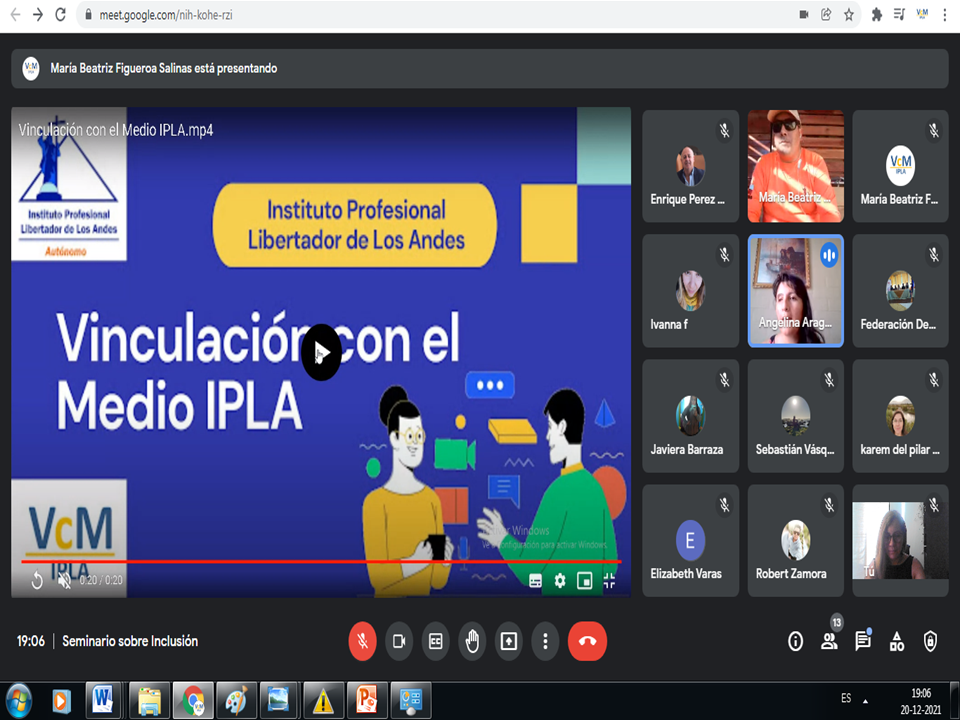Unmute the video player volume icon

click(64, 580)
